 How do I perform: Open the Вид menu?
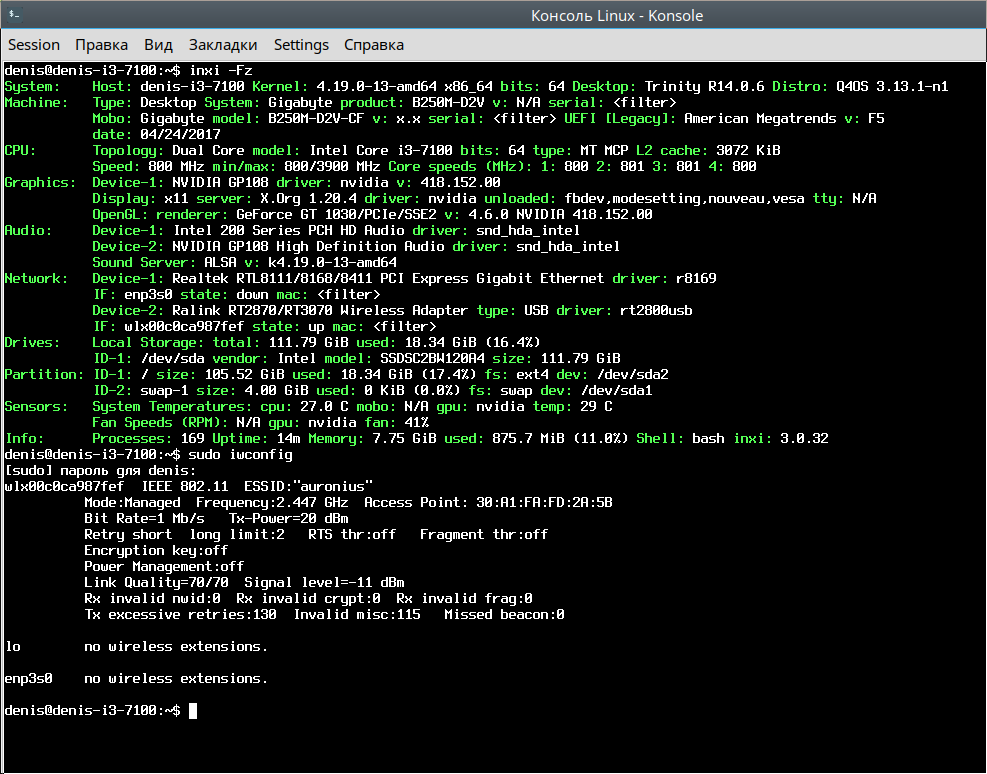pos(158,45)
